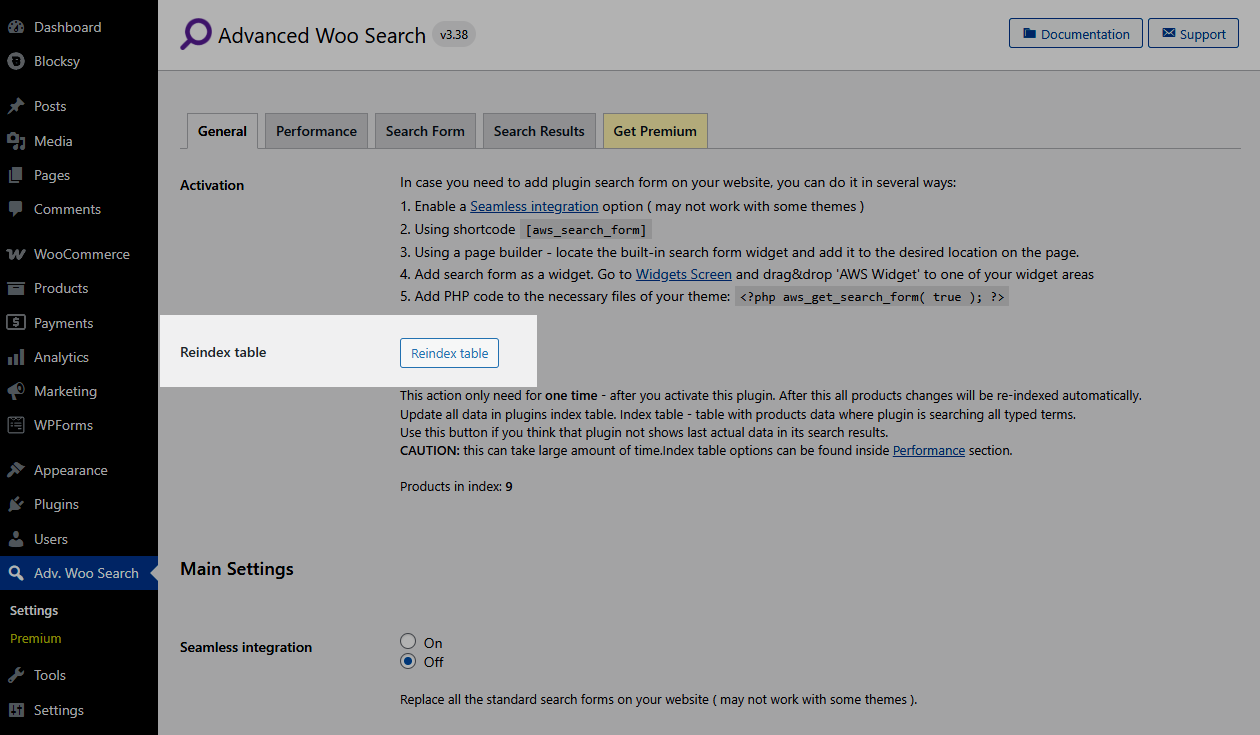Screen dimensions: 1260x735
Task: Open the Search Results tab
Action: click(539, 131)
